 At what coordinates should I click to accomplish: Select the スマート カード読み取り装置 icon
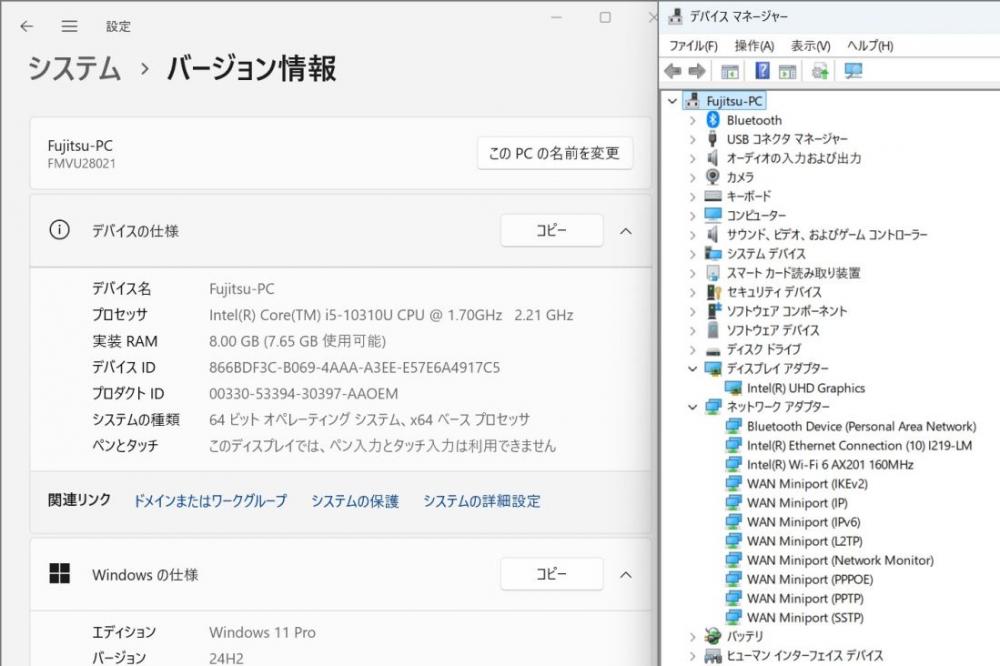pos(713,272)
